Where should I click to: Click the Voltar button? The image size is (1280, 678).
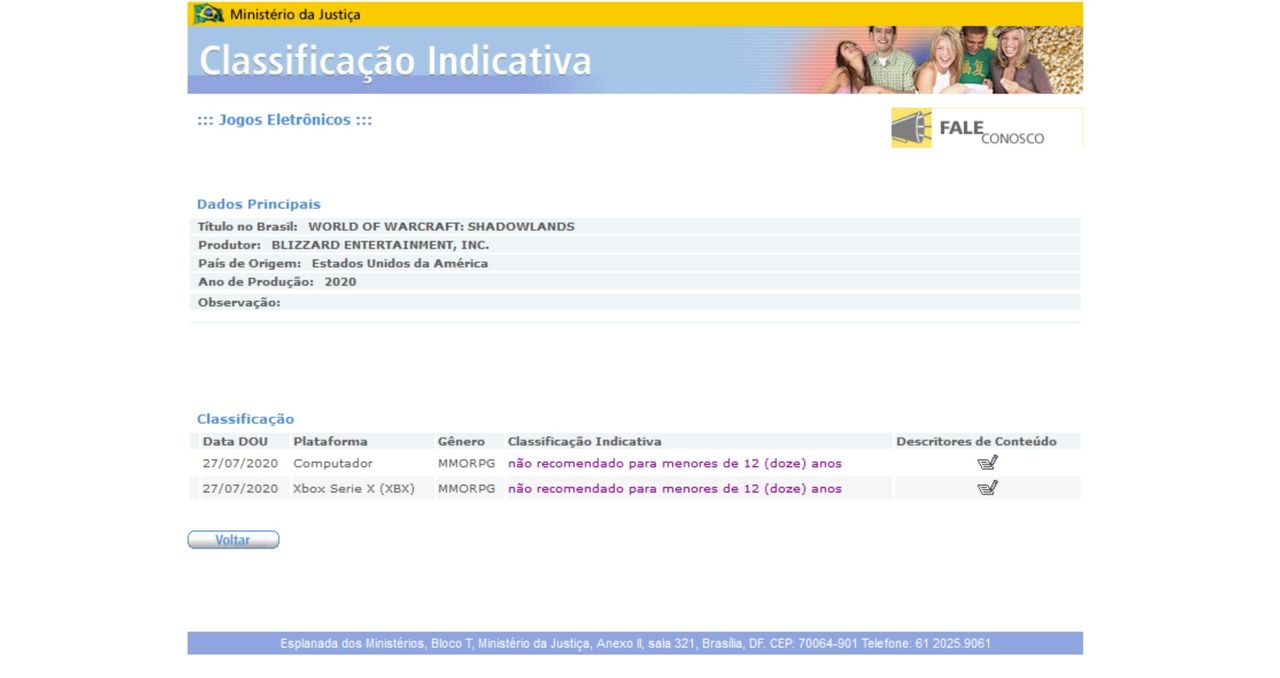click(x=233, y=540)
